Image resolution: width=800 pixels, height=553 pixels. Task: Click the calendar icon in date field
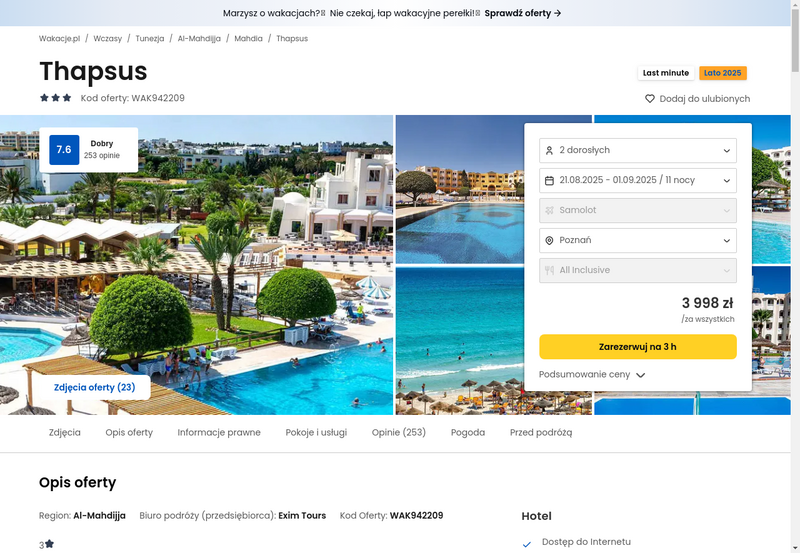549,181
